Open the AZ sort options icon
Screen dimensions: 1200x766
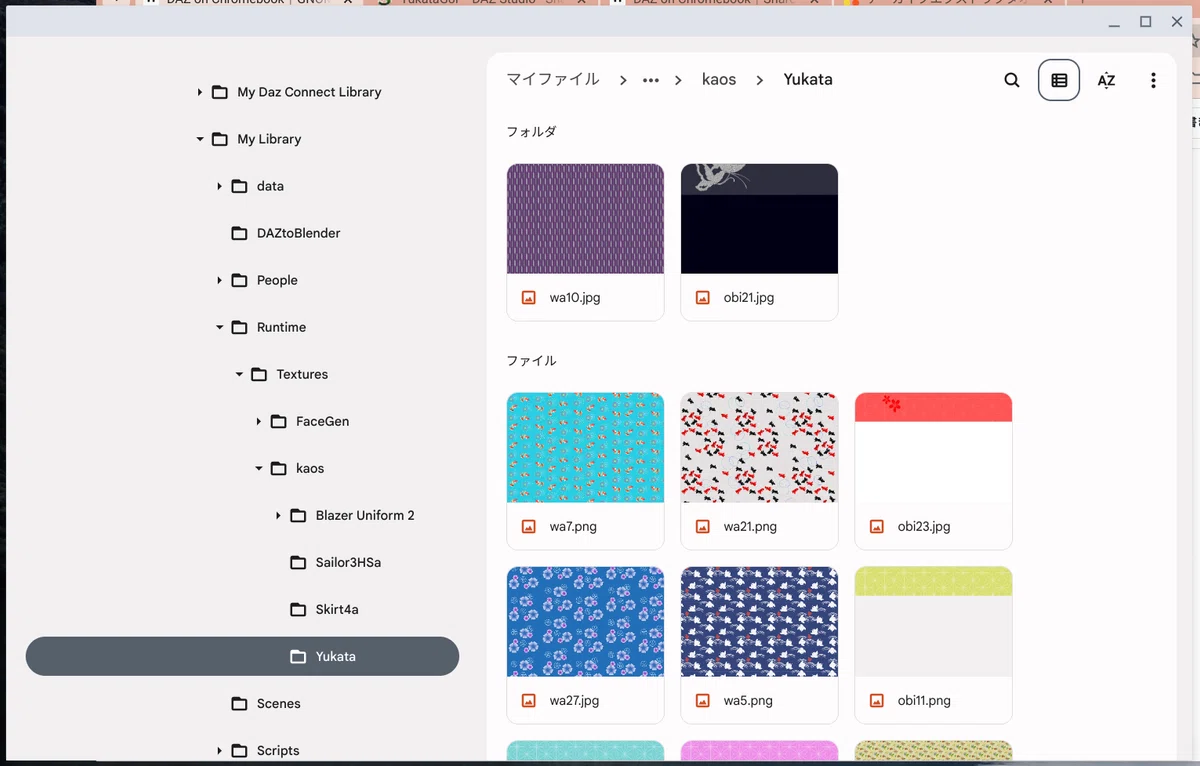(x=1106, y=80)
